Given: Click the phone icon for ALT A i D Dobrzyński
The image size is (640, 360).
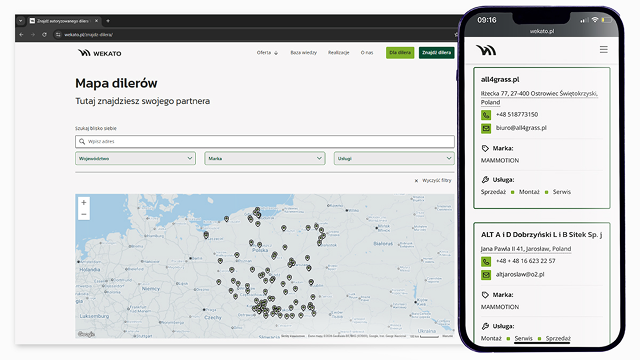Looking at the screenshot, I should pos(486,261).
